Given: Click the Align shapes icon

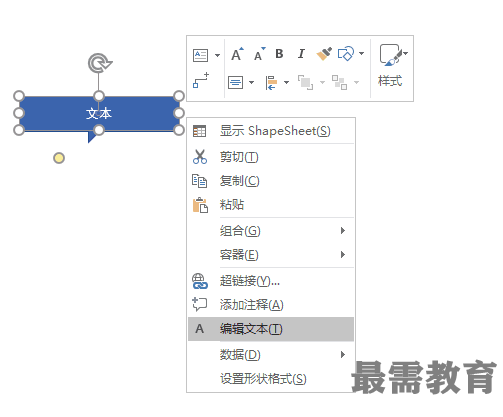Looking at the screenshot, I should click(x=271, y=82).
